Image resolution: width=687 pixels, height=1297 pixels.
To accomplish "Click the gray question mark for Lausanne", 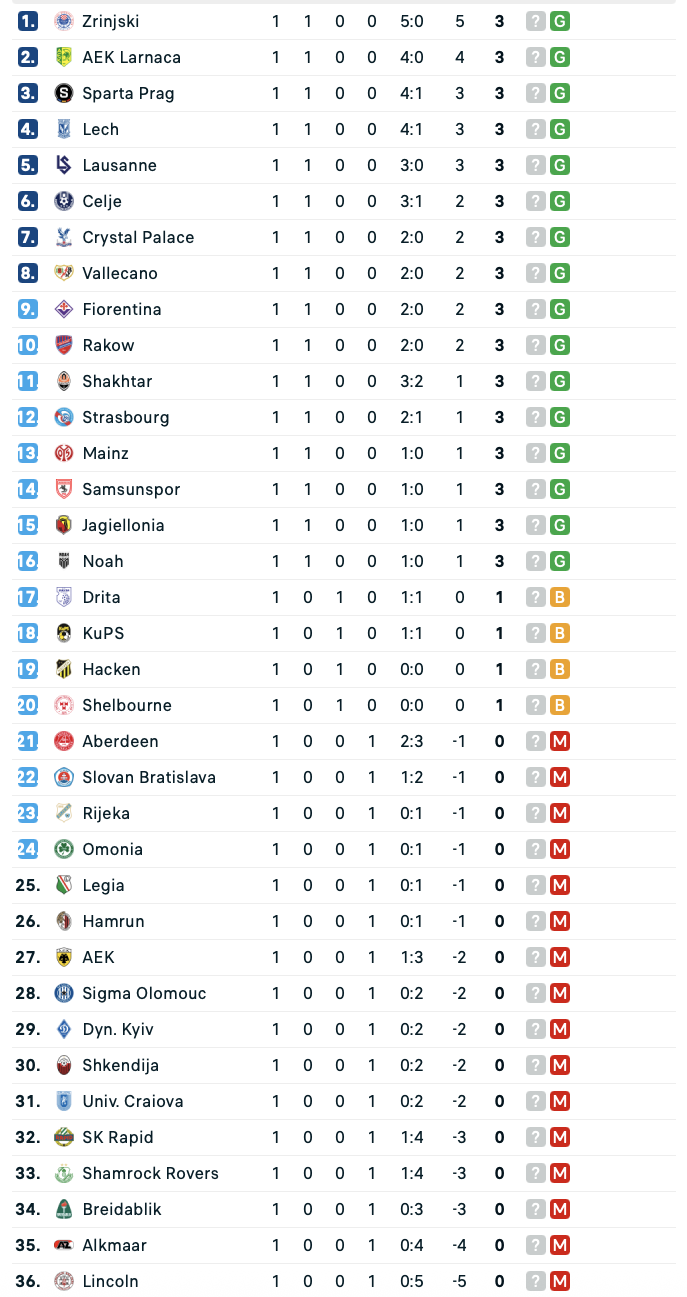I will click(536, 165).
